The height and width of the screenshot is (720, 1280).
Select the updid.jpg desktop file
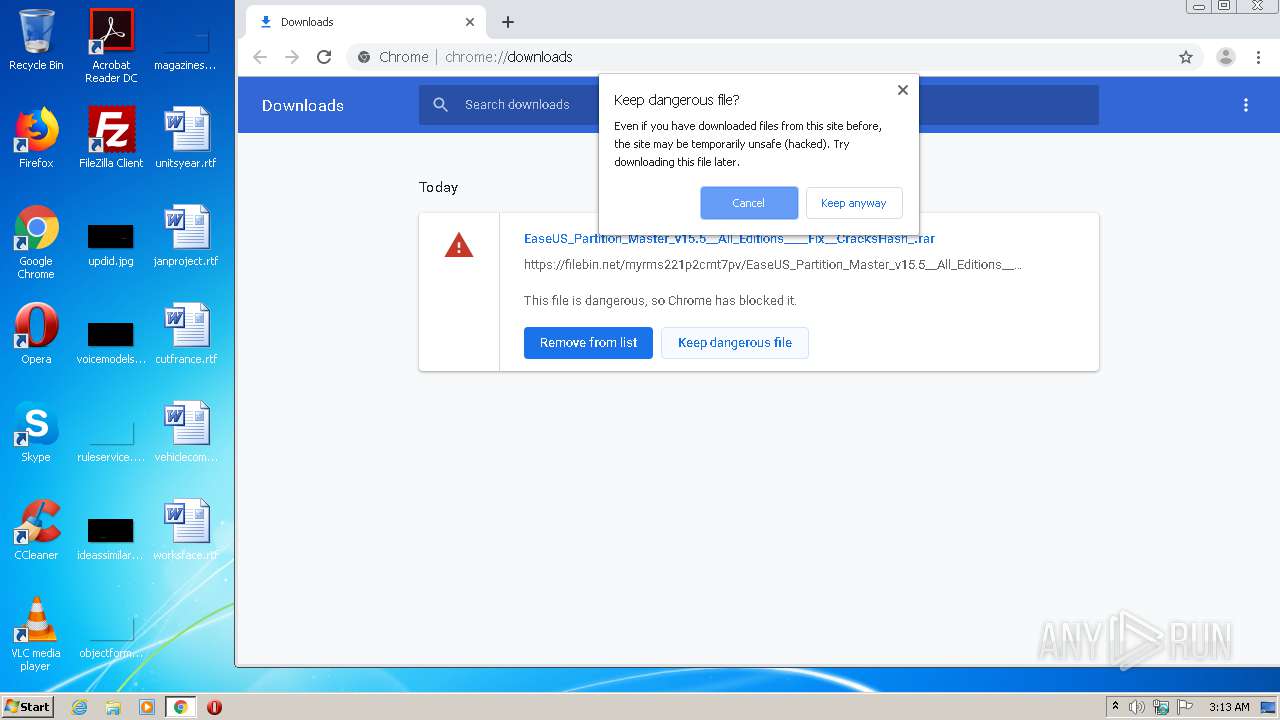pyautogui.click(x=111, y=245)
